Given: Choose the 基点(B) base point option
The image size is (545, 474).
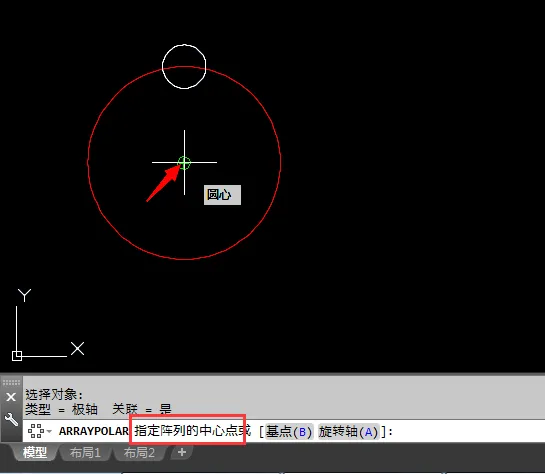Looking at the screenshot, I should (289, 432).
